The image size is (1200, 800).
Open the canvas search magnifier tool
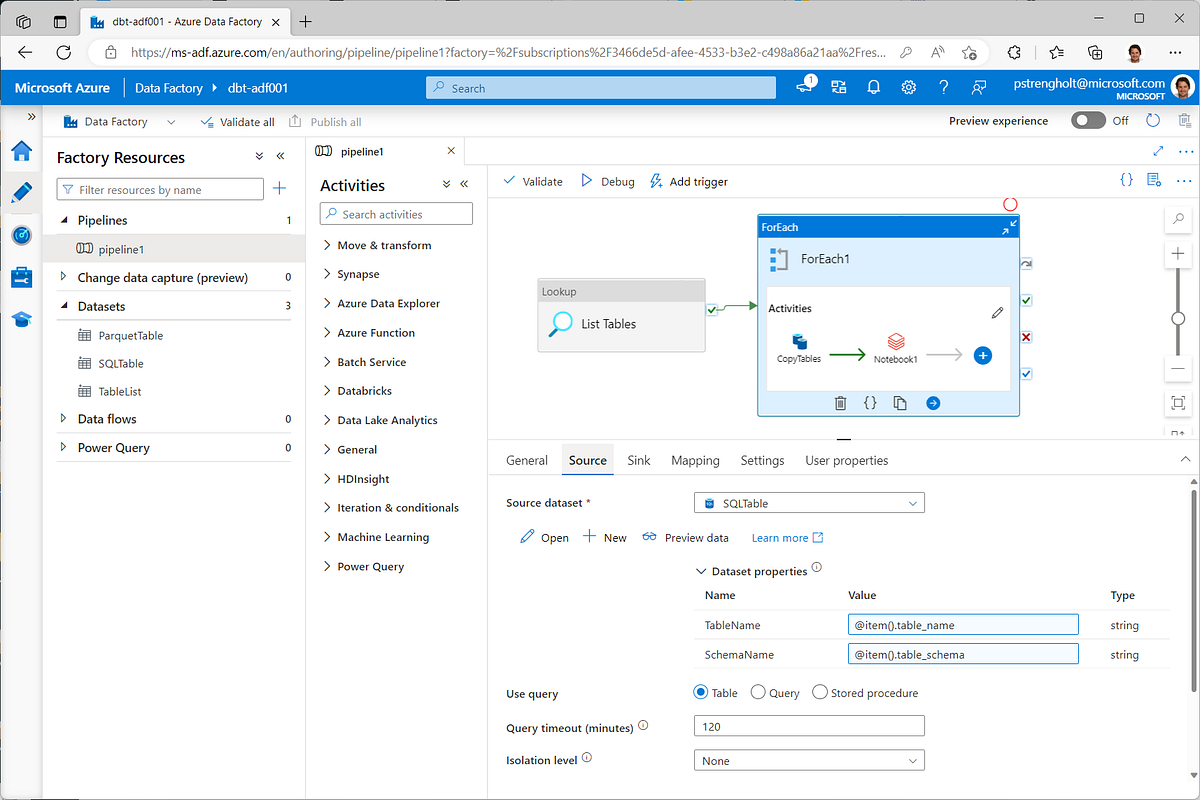pyautogui.click(x=1178, y=218)
